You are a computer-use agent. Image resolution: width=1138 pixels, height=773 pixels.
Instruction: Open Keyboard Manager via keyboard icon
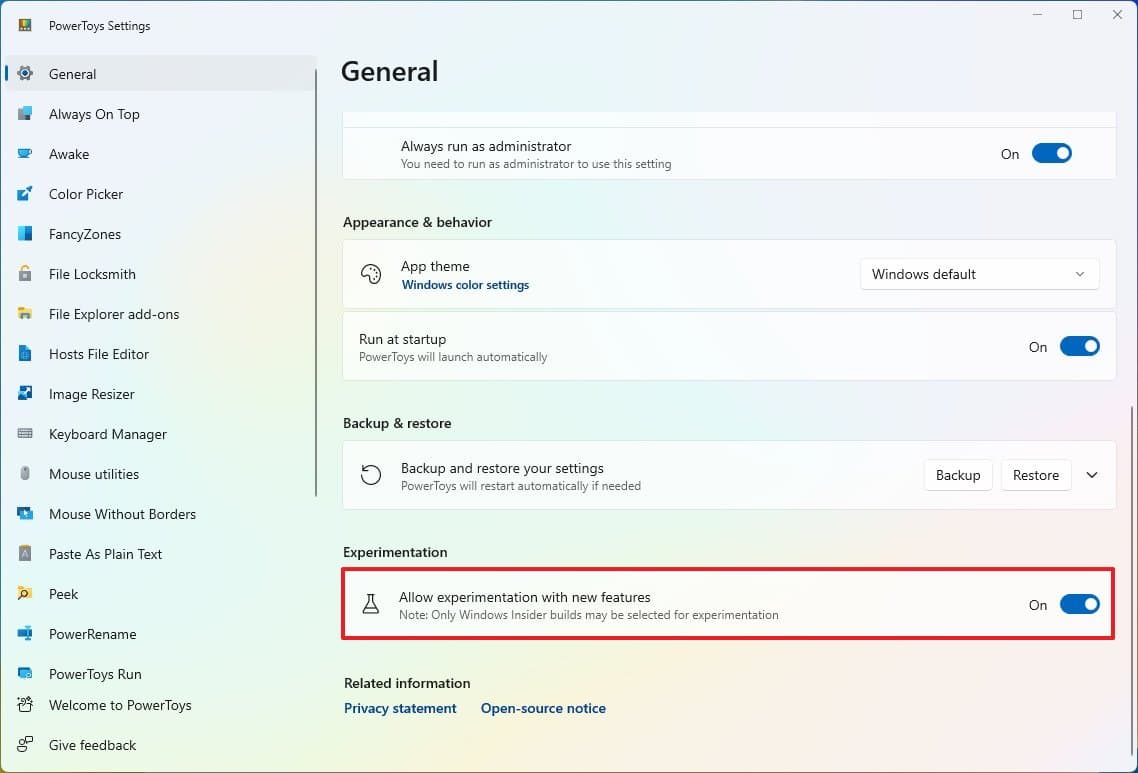coord(25,434)
